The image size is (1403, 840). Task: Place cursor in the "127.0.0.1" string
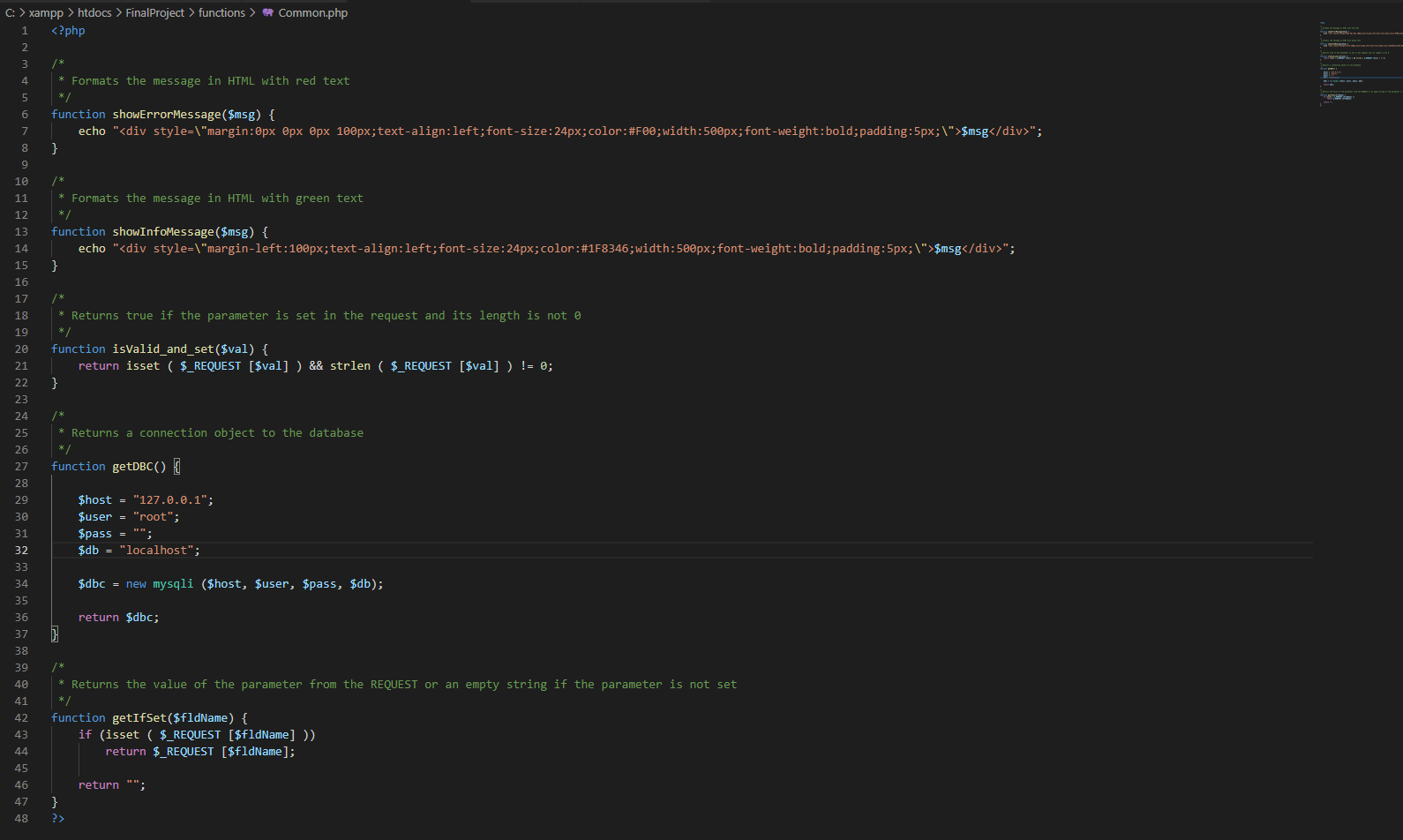(x=170, y=499)
